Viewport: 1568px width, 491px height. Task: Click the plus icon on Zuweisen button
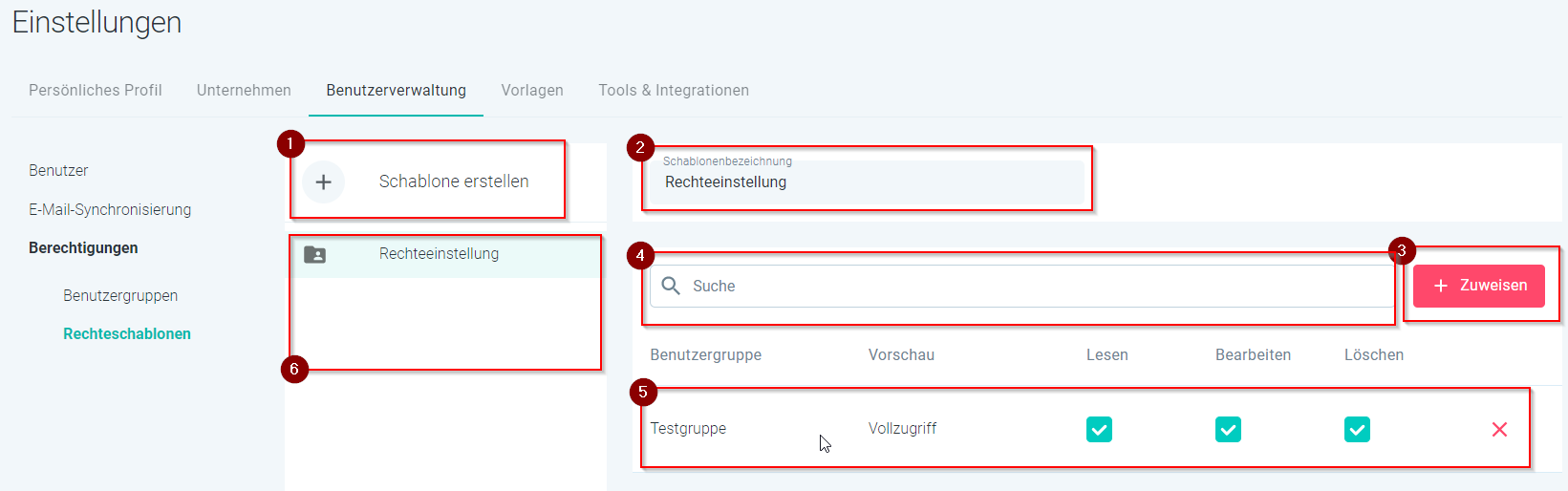tap(1441, 286)
